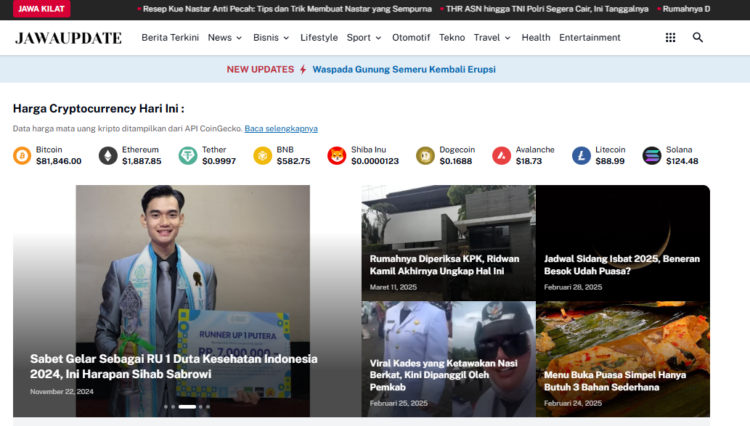This screenshot has width=750, height=426.
Task: Open the Otomotif menu item
Action: (411, 37)
